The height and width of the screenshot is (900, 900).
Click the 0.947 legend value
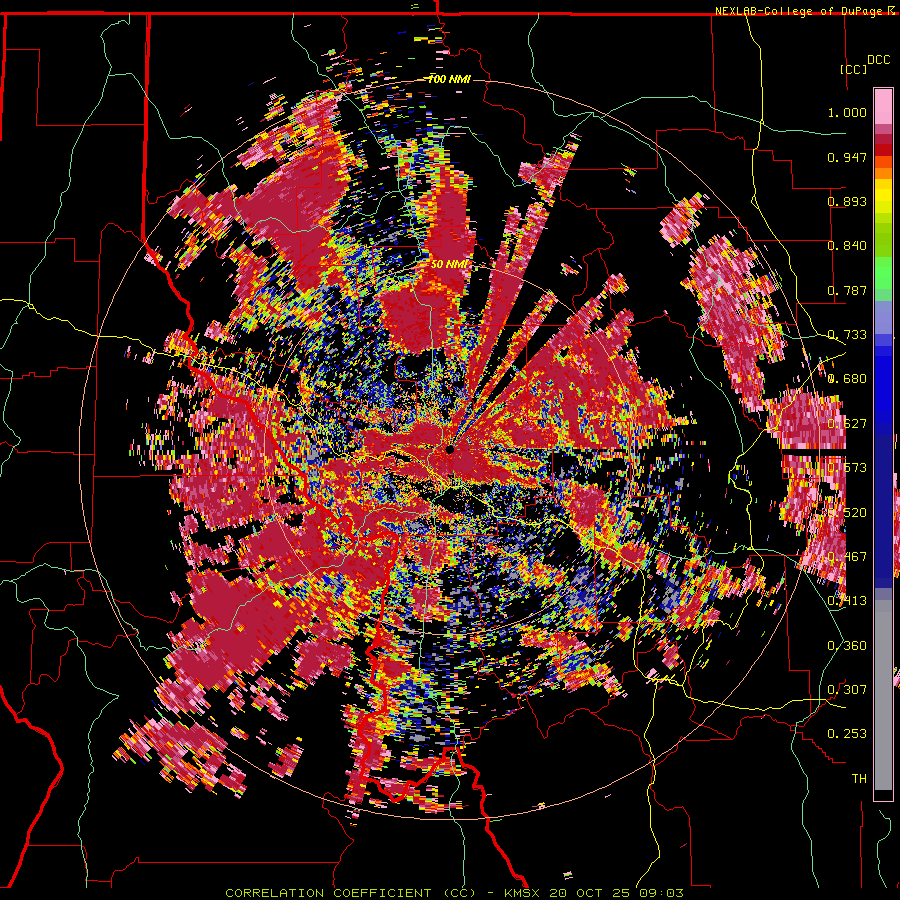[x=847, y=157]
